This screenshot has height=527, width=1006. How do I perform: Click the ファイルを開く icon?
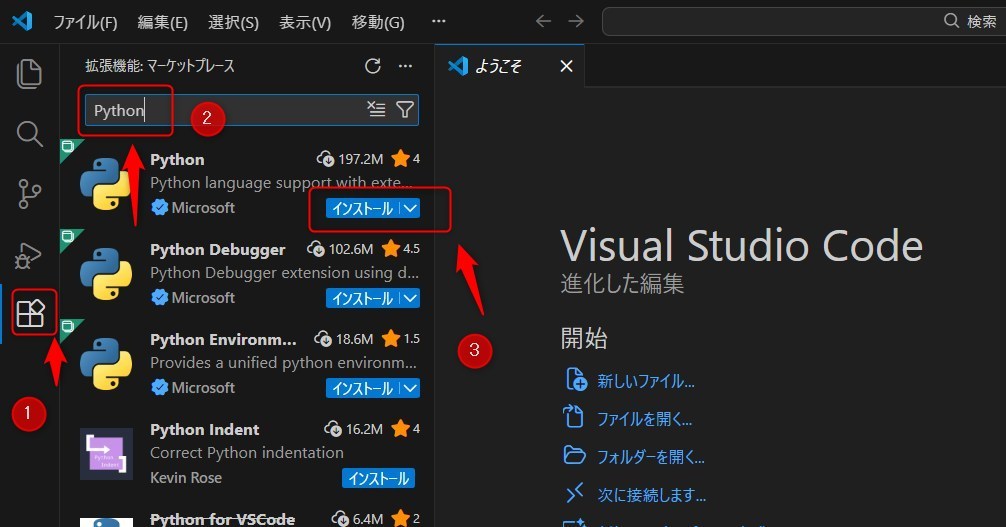pyautogui.click(x=573, y=417)
